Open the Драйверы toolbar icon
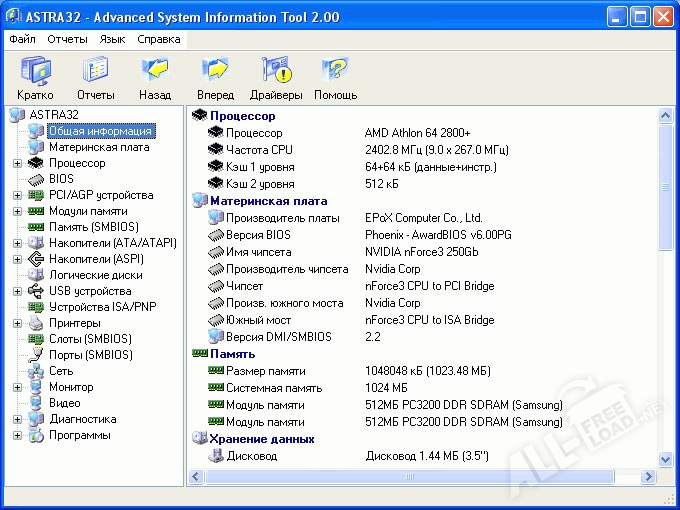The height and width of the screenshot is (510, 680). (275, 78)
